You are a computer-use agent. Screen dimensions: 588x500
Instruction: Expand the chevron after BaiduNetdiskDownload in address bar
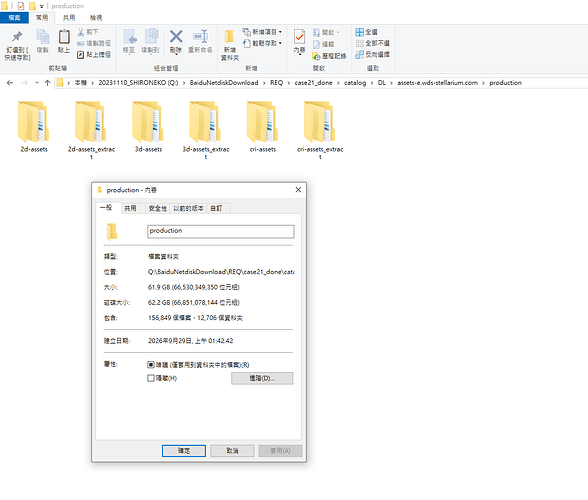point(264,83)
